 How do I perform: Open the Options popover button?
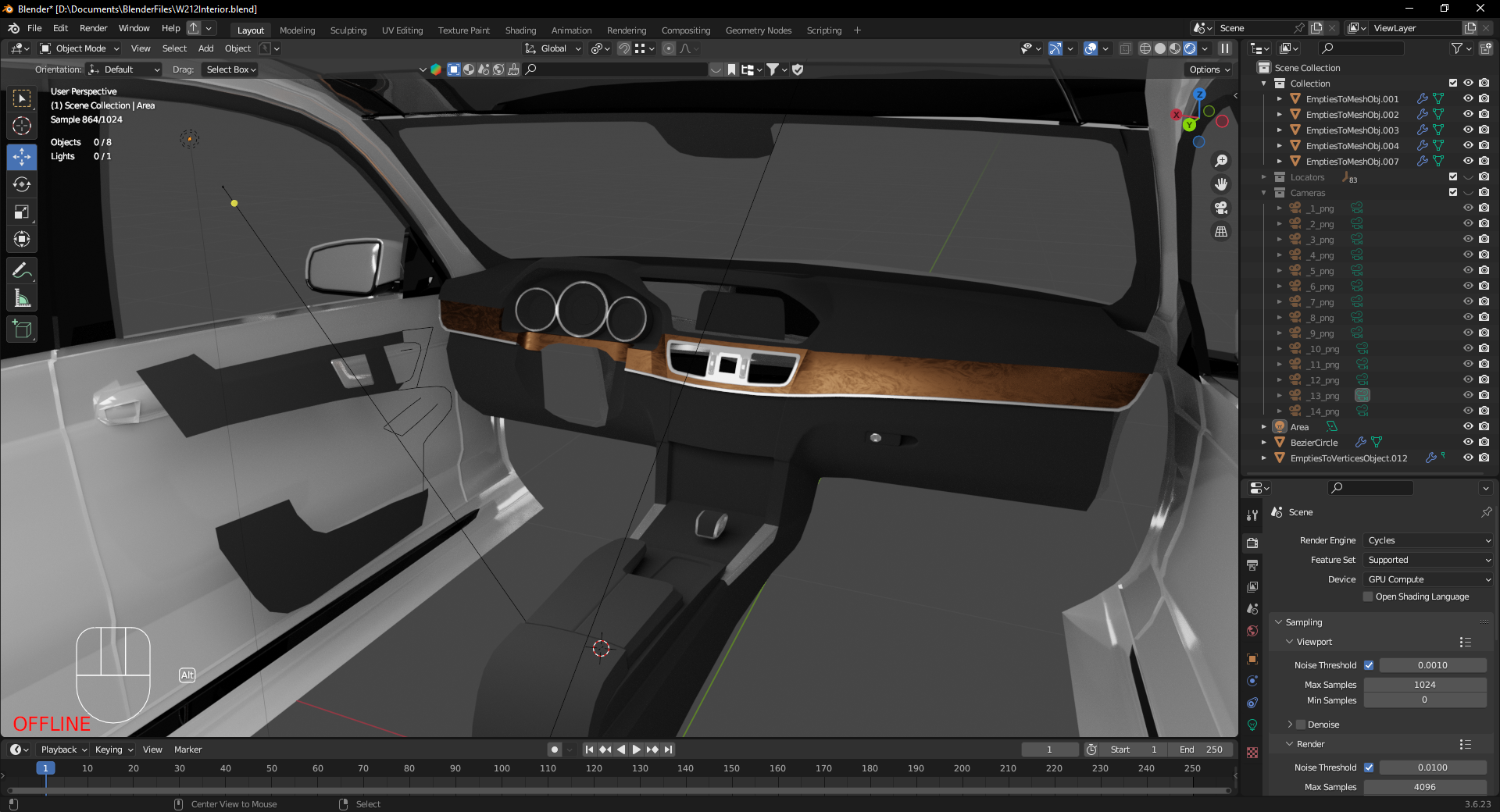pyautogui.click(x=1209, y=69)
